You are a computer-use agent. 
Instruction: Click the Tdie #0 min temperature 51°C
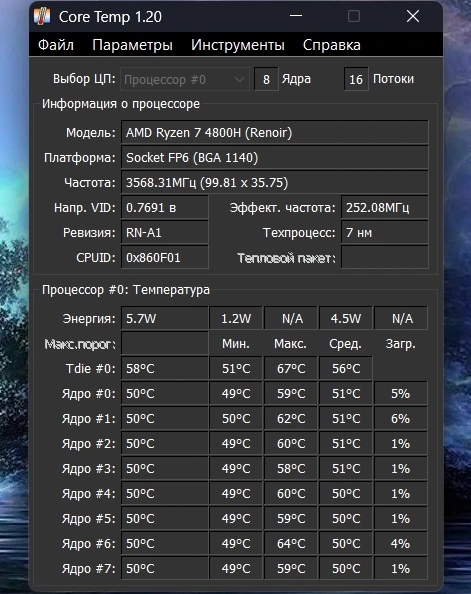(x=236, y=368)
